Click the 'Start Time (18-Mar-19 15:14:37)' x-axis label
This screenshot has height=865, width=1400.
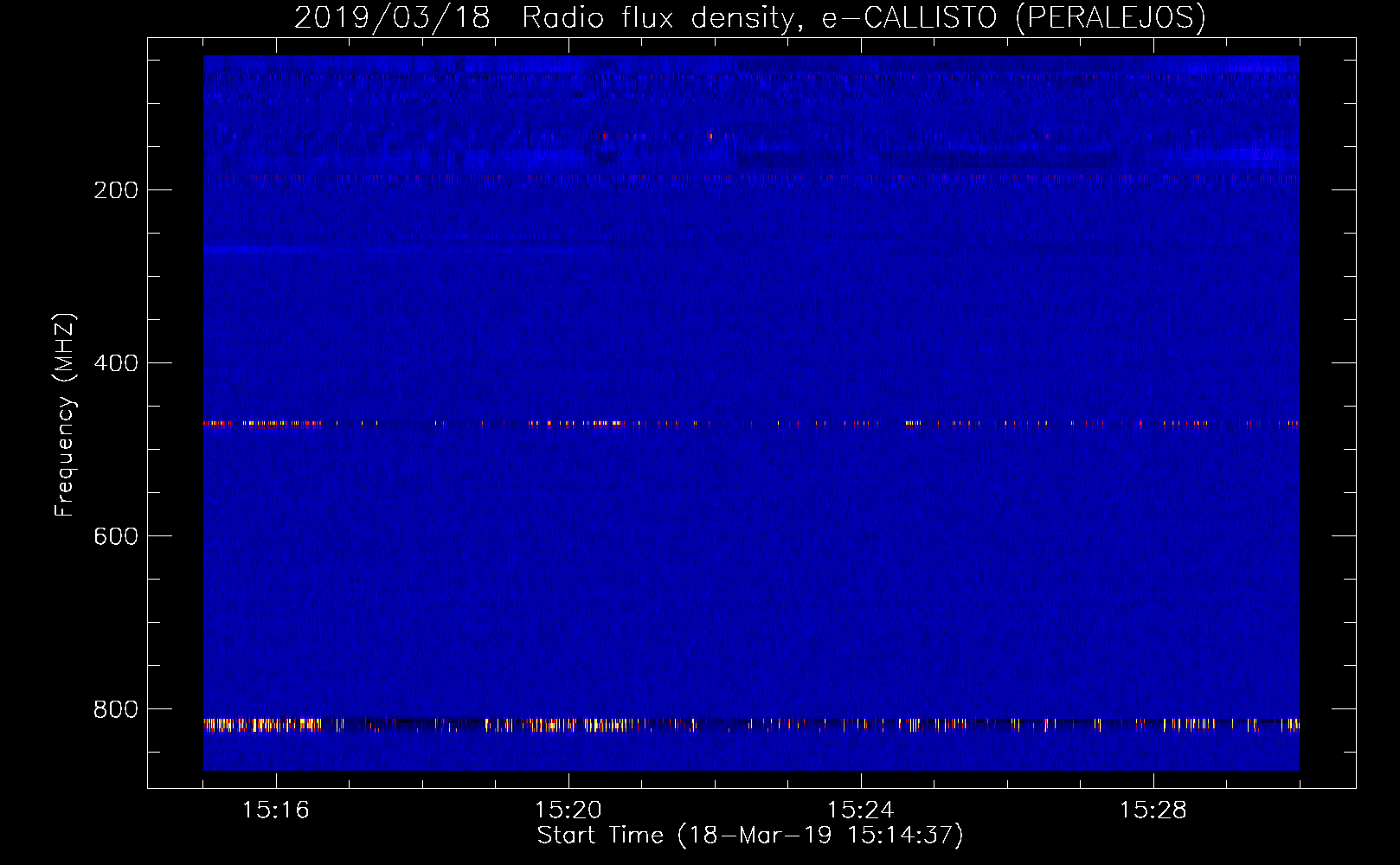(x=750, y=836)
